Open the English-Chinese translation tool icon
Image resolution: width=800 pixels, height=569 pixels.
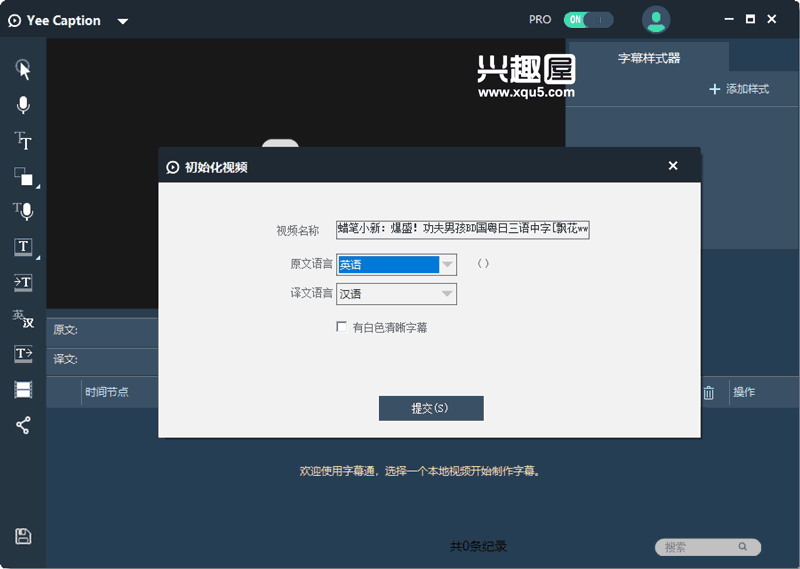pyautogui.click(x=23, y=319)
